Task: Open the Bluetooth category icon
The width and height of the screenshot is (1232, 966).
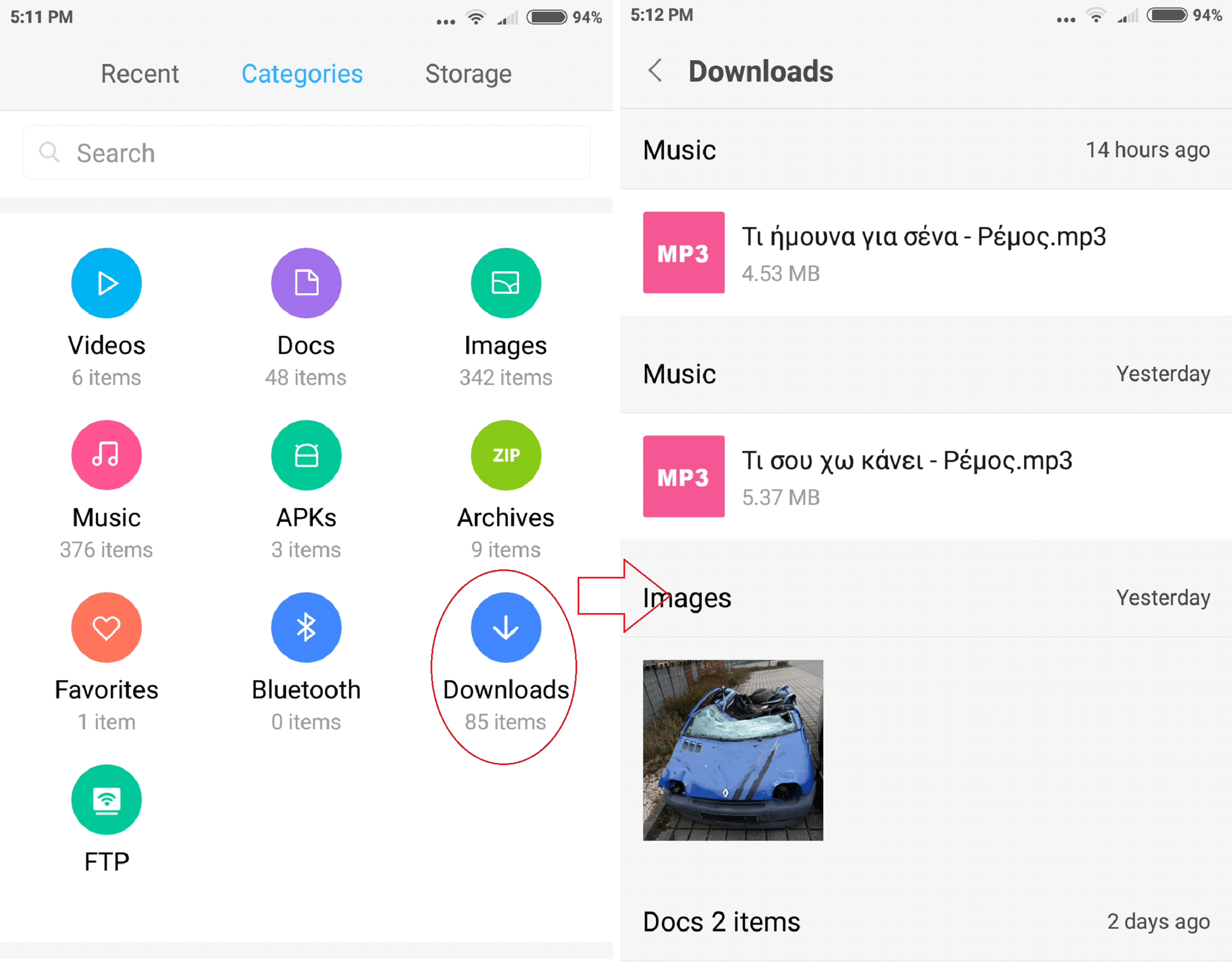Action: [x=306, y=627]
